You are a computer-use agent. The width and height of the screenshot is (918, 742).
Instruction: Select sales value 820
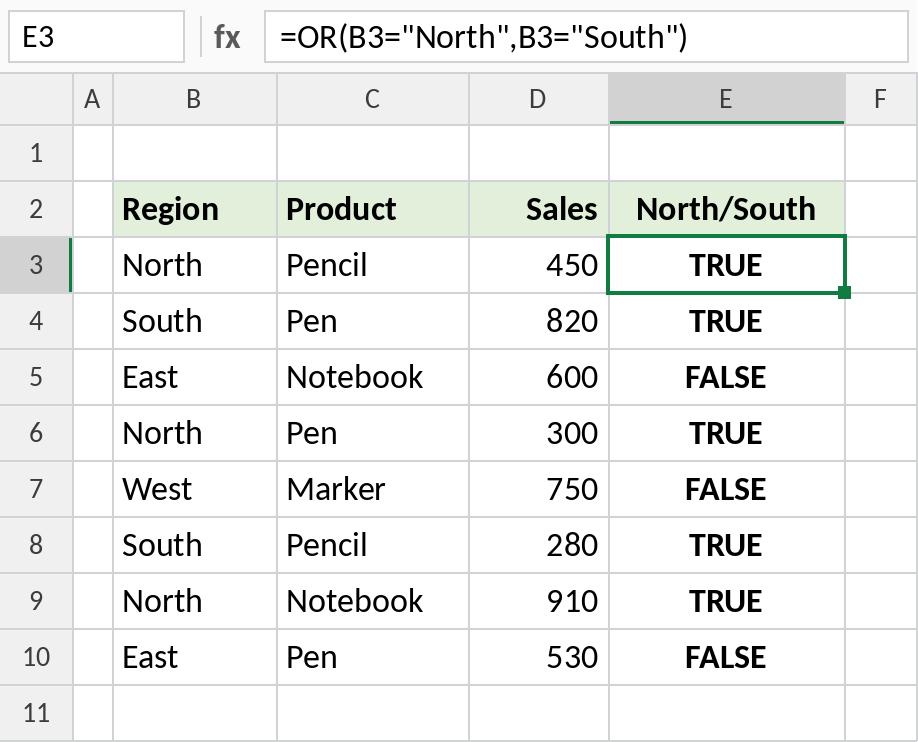(x=539, y=321)
